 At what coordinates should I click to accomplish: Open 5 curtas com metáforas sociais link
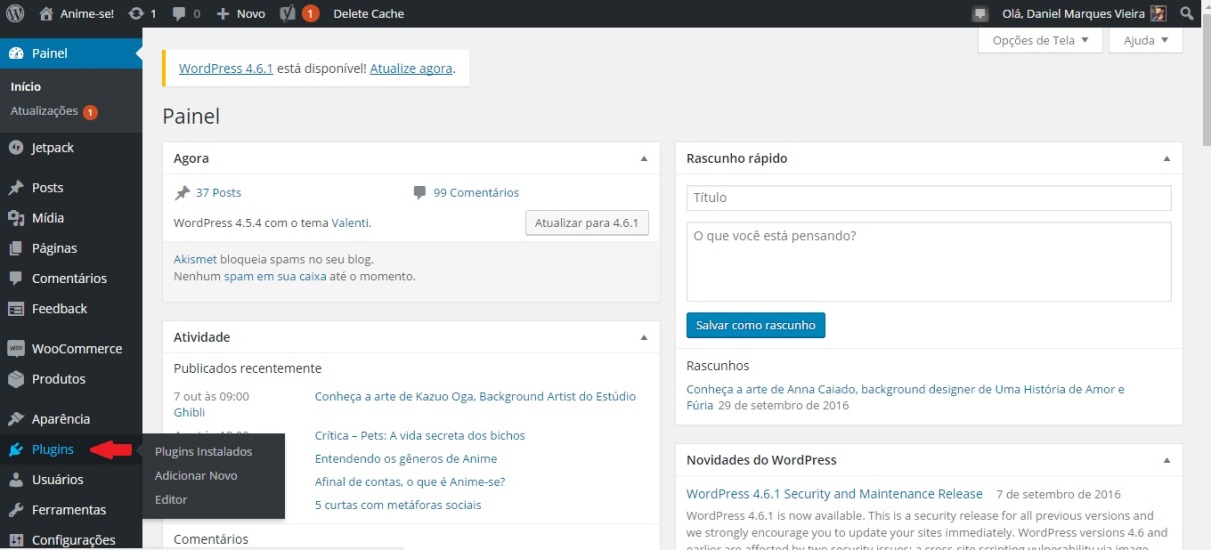pos(398,505)
